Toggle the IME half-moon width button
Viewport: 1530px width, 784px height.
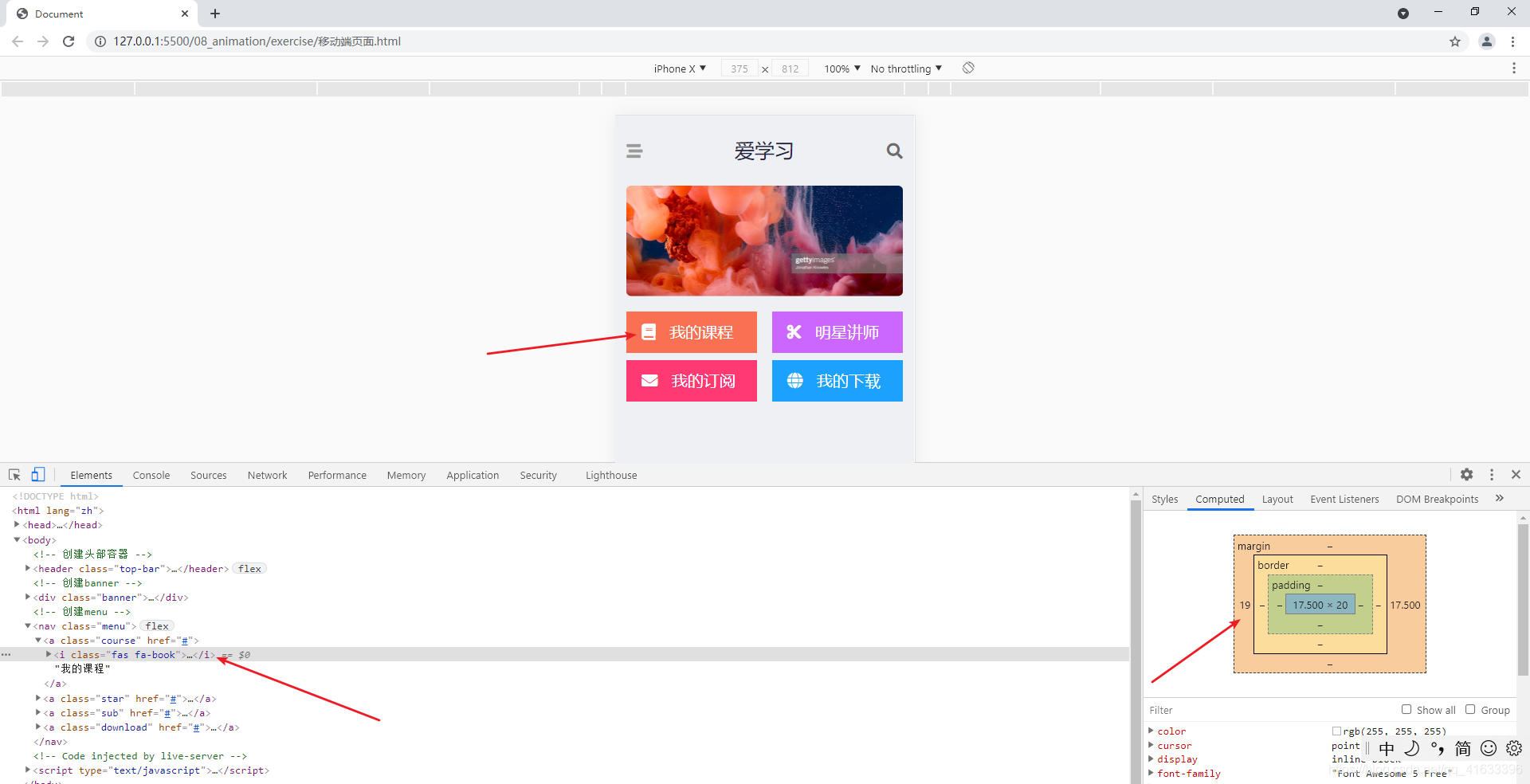pos(1412,748)
